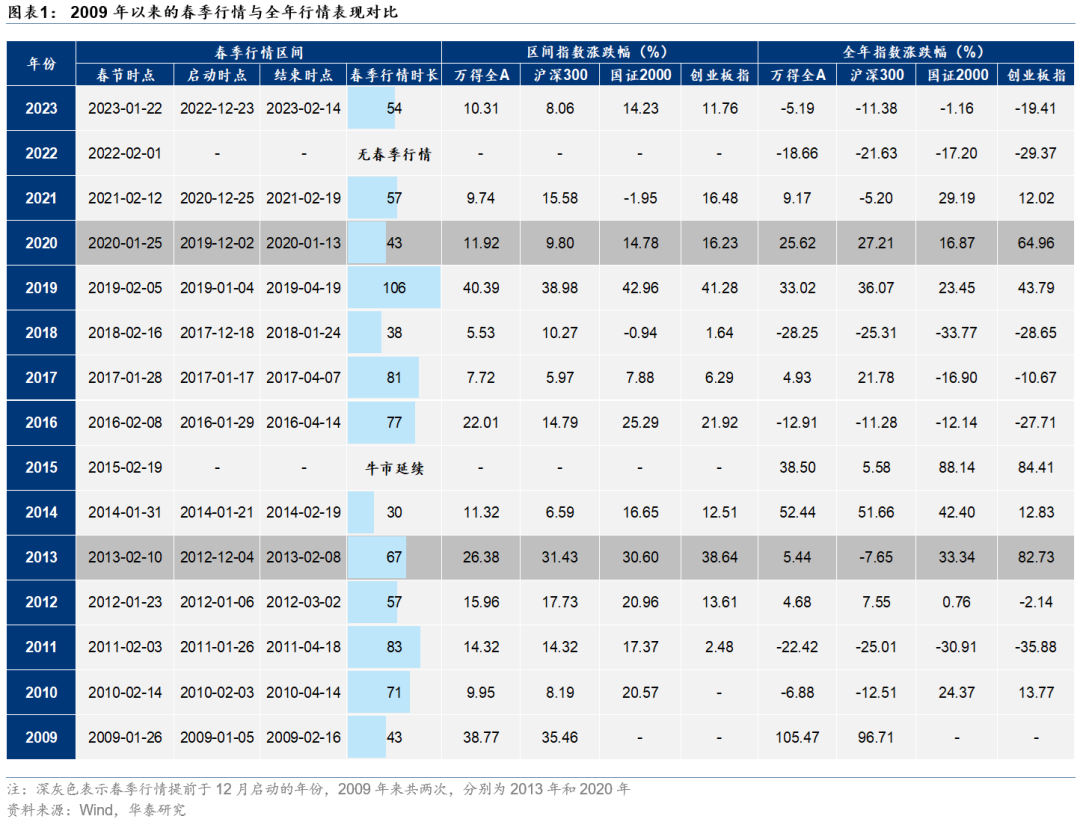Click the duration bar showing 30
This screenshot has height=825, width=1080.
[361, 512]
